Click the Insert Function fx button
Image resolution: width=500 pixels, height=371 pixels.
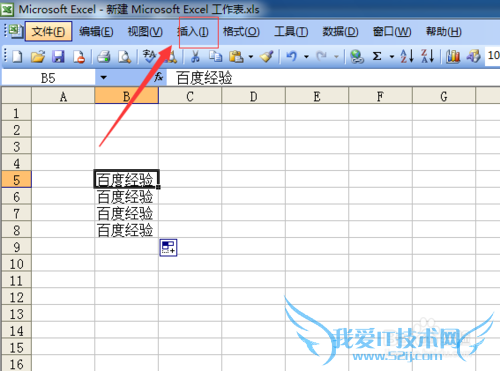coord(159,77)
